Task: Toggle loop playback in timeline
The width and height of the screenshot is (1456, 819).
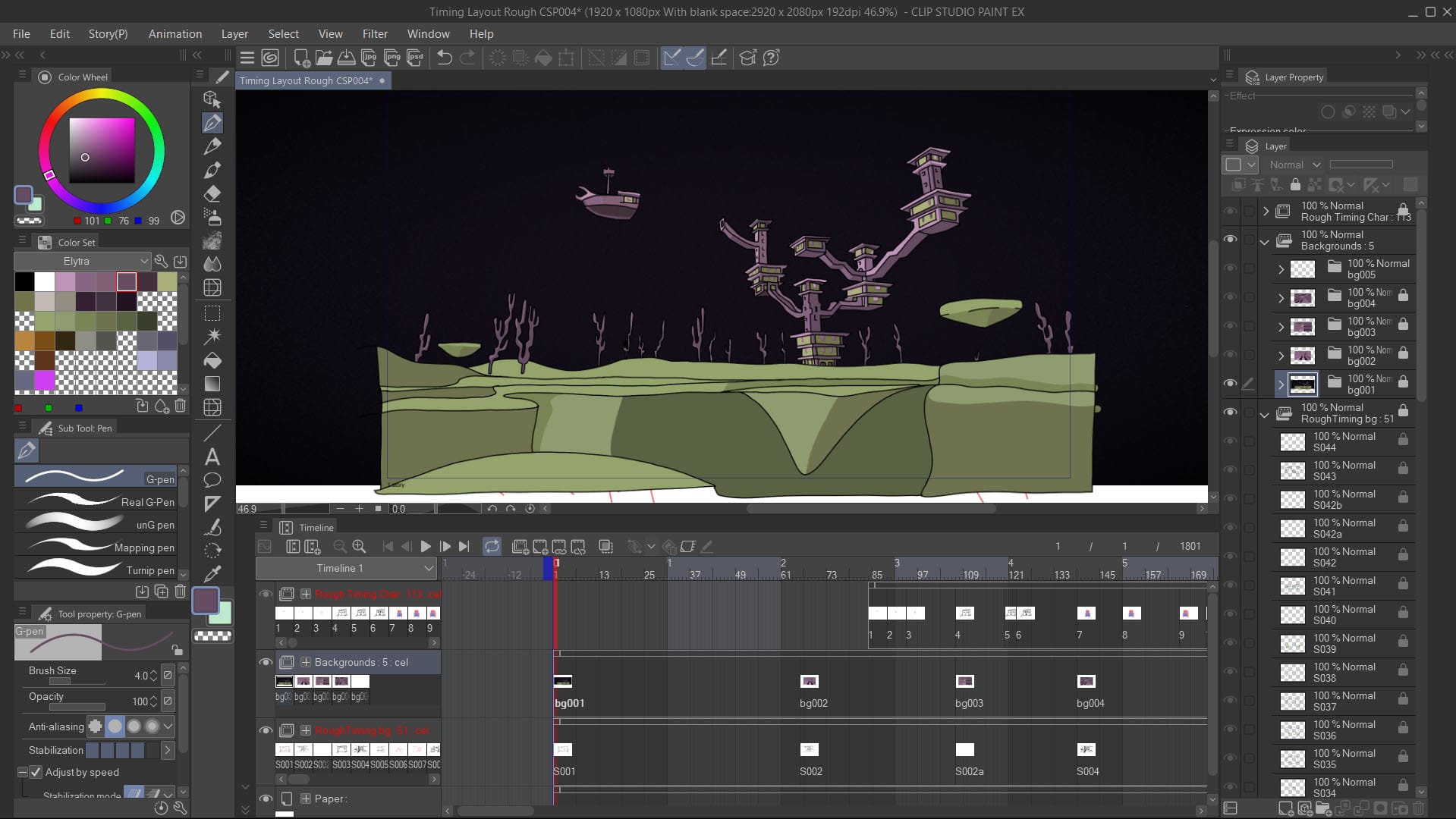Action: coord(492,546)
